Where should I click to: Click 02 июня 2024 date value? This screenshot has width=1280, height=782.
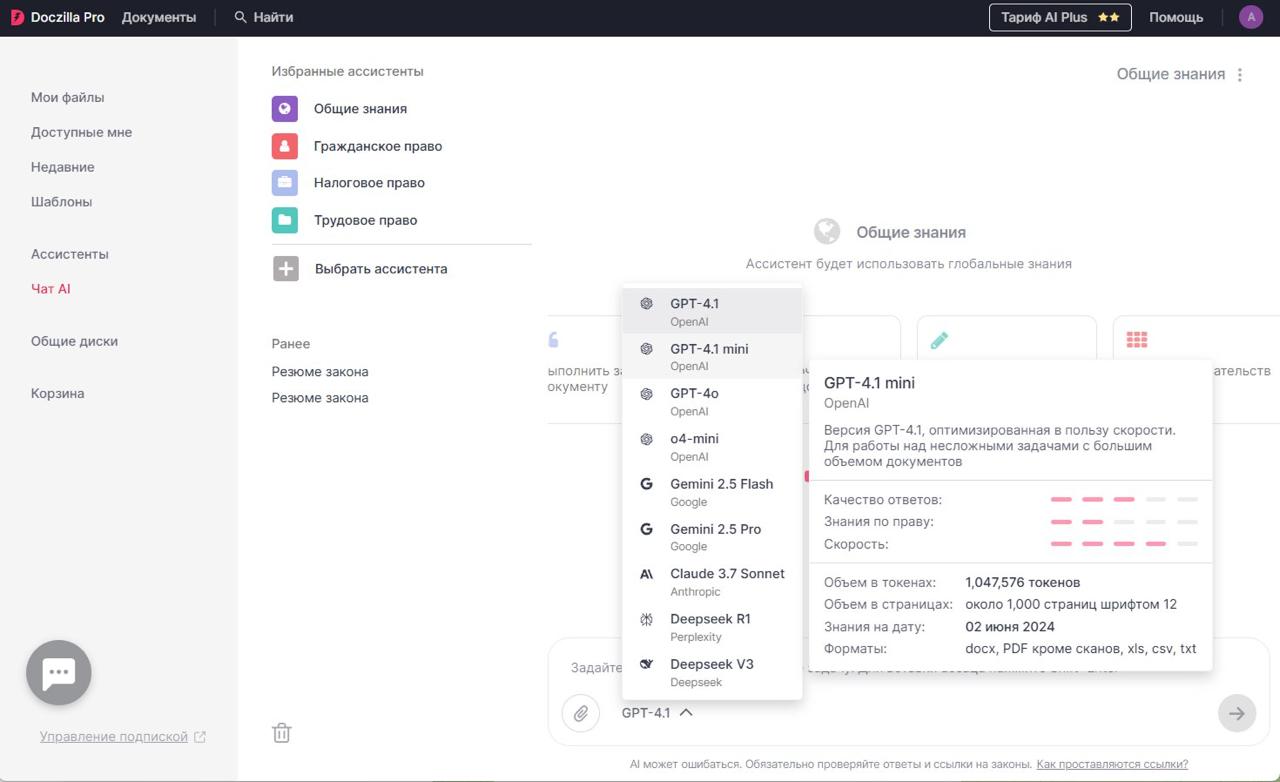[1010, 627]
